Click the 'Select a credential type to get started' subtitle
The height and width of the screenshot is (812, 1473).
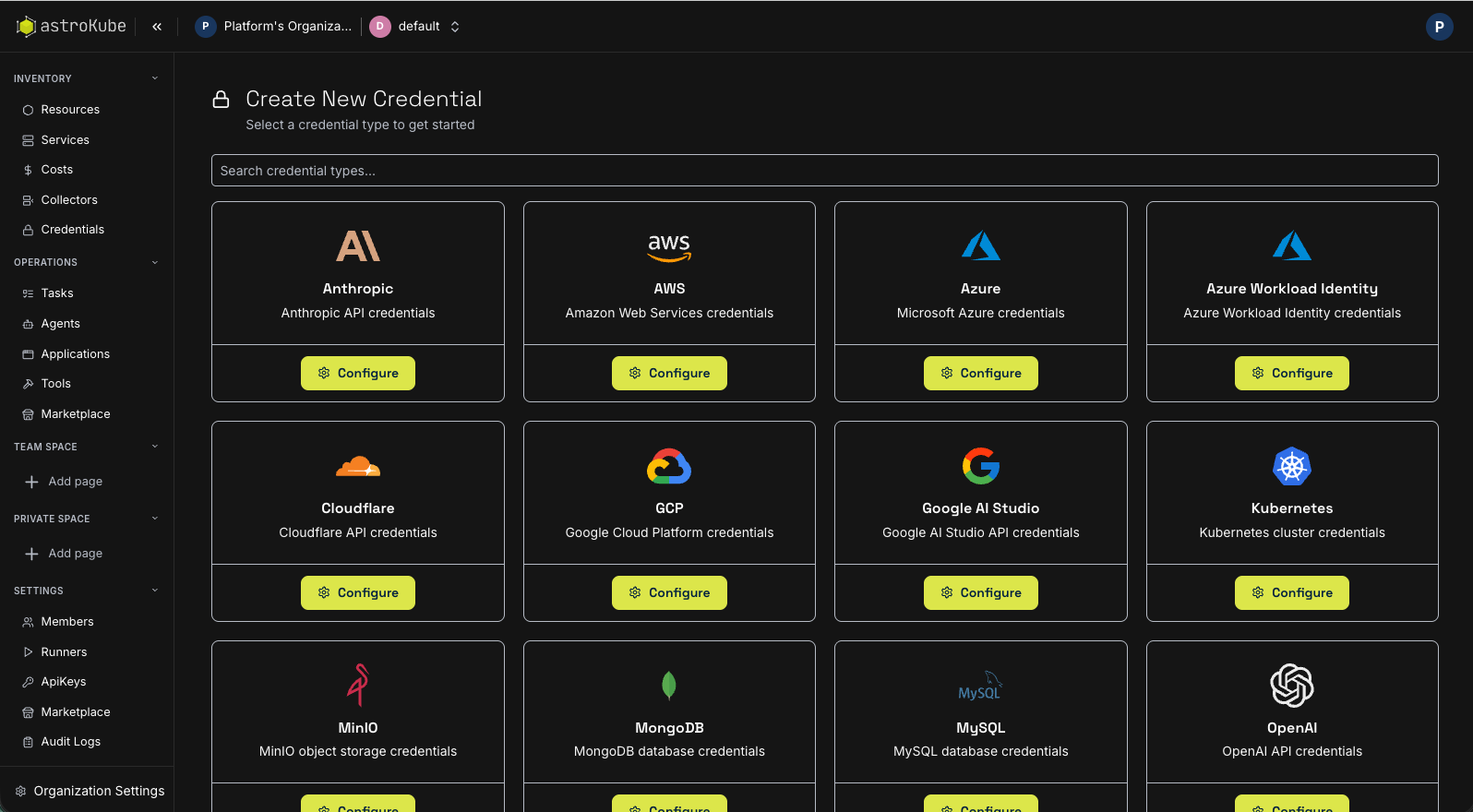click(x=360, y=125)
